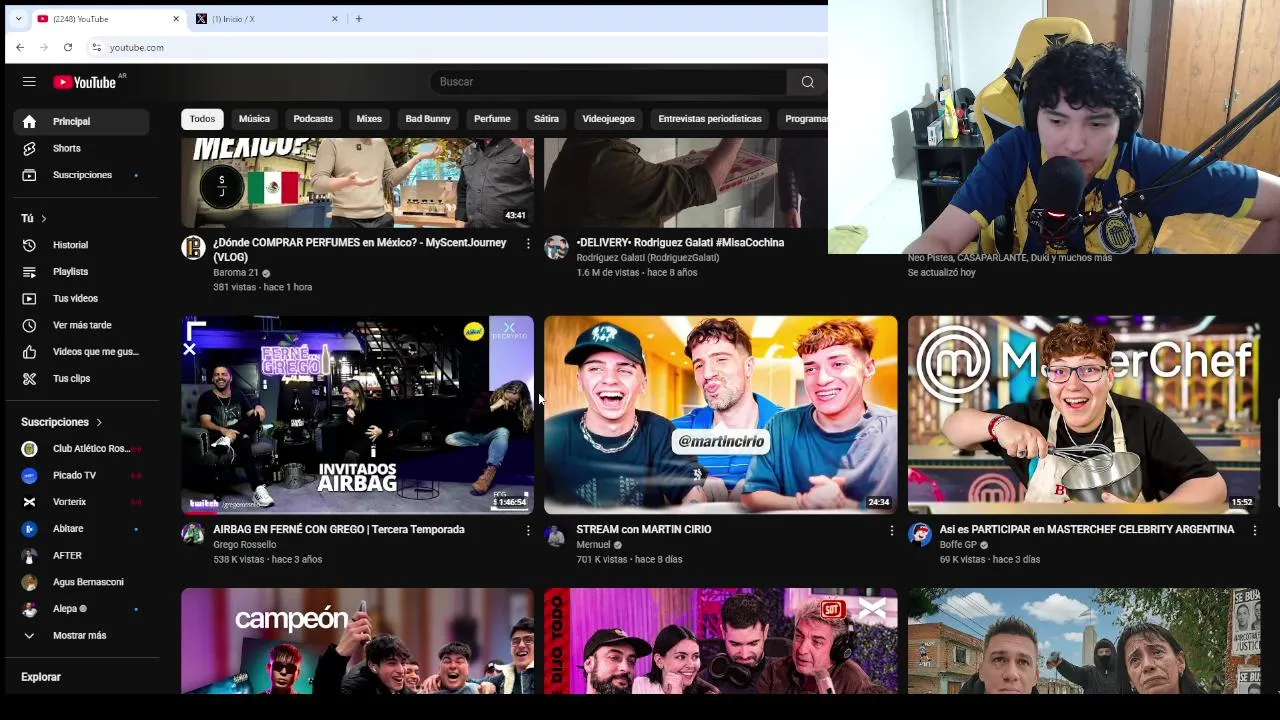This screenshot has height=720, width=1280.
Task: Open new browser tab with plus
Action: click(x=359, y=18)
